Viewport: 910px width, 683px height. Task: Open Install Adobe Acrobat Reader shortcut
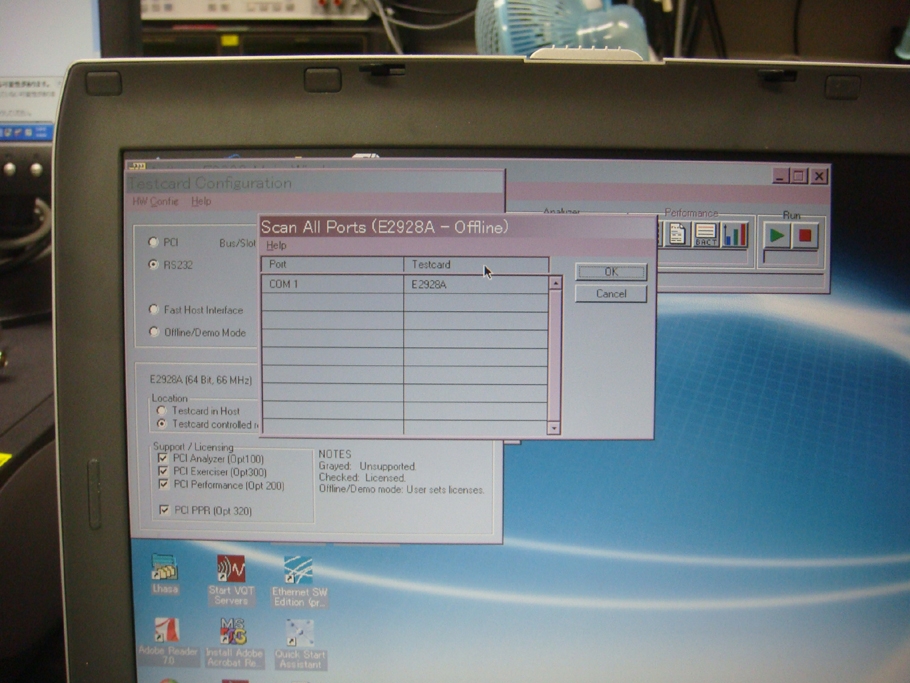[x=234, y=643]
